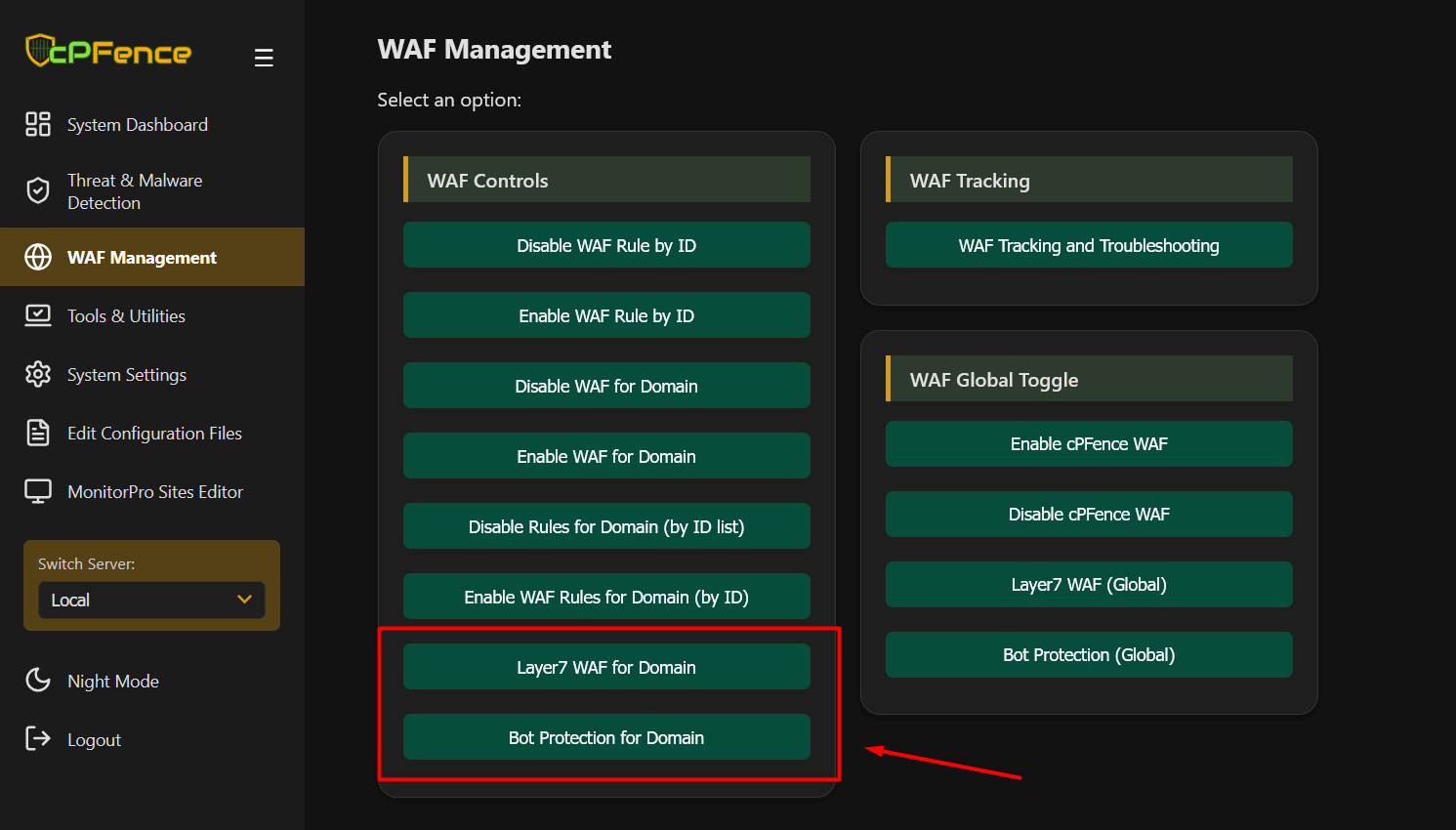Select Bot Protection for Domain
Image resolution: width=1456 pixels, height=830 pixels.
coord(606,737)
